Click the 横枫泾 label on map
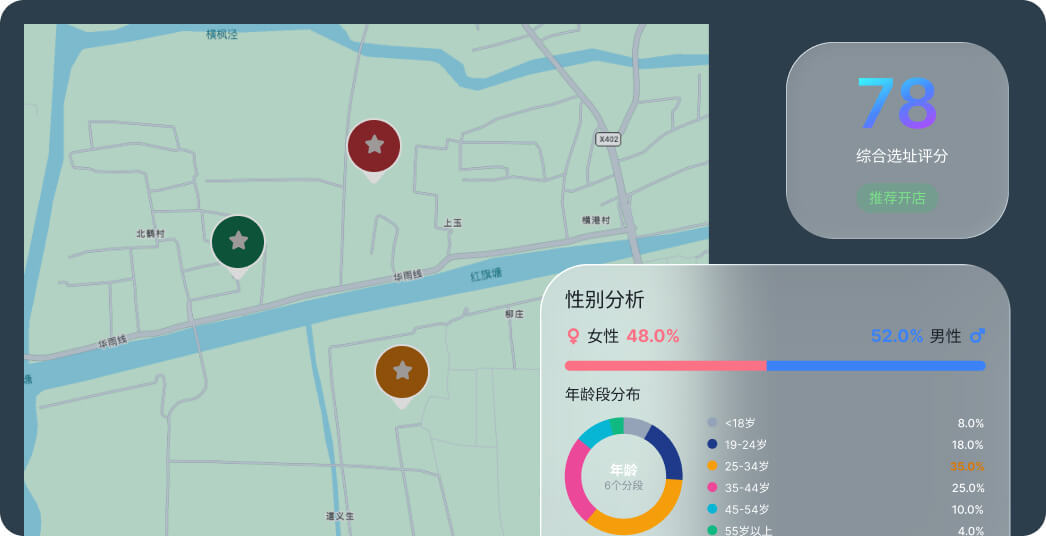 [x=221, y=34]
